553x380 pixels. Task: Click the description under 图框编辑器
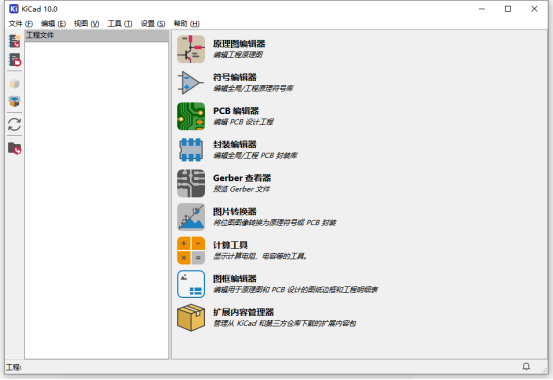click(296, 290)
